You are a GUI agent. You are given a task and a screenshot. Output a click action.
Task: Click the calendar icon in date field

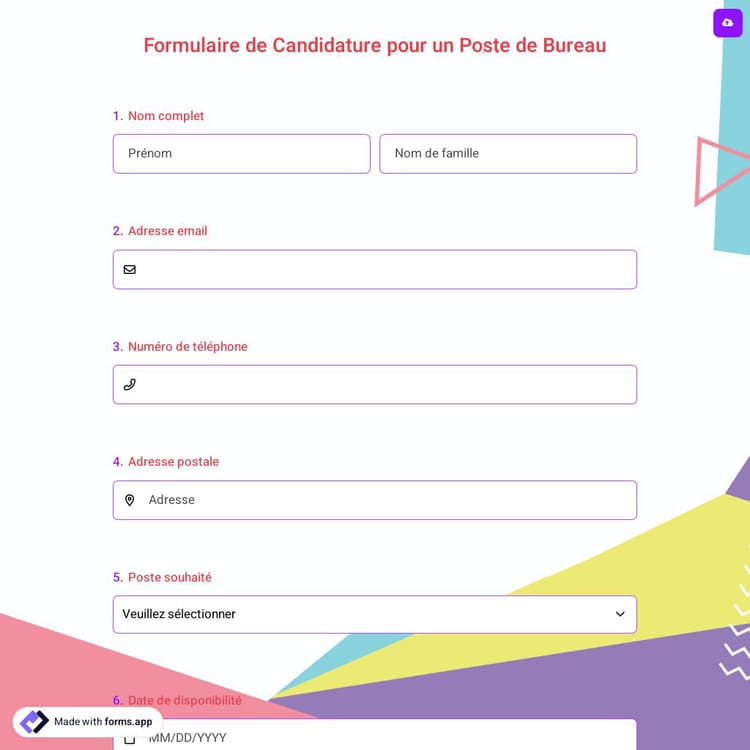(130, 739)
